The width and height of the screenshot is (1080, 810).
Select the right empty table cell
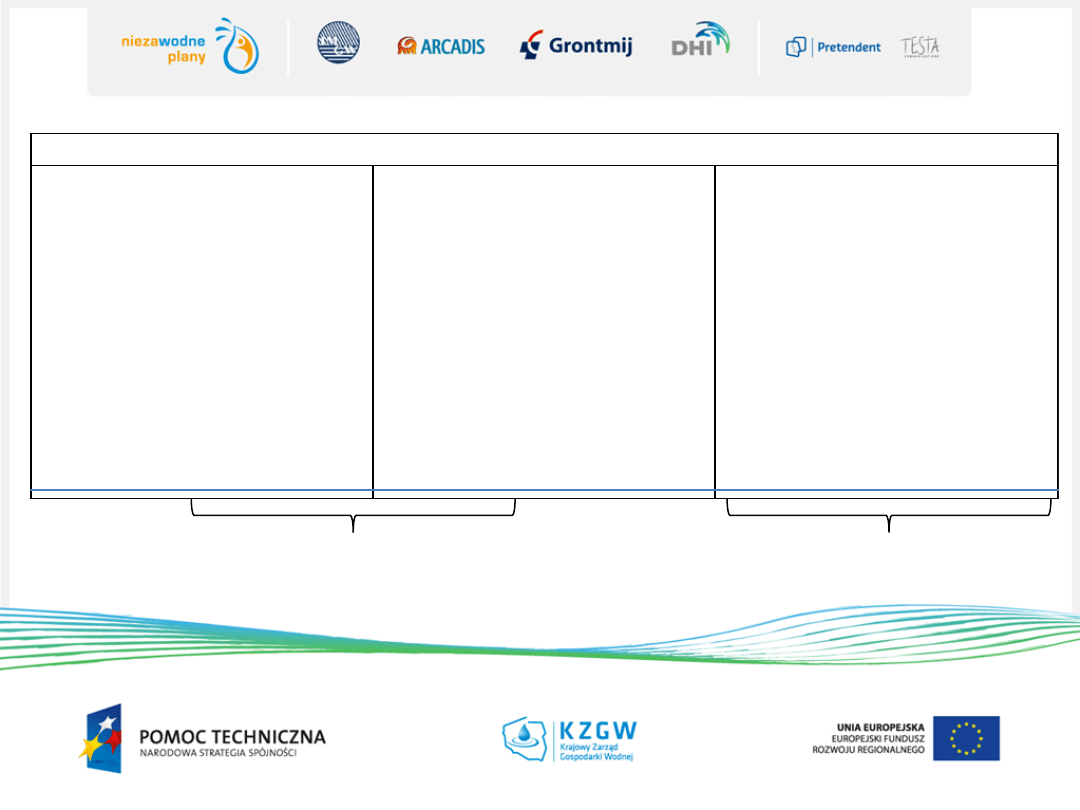(886, 327)
